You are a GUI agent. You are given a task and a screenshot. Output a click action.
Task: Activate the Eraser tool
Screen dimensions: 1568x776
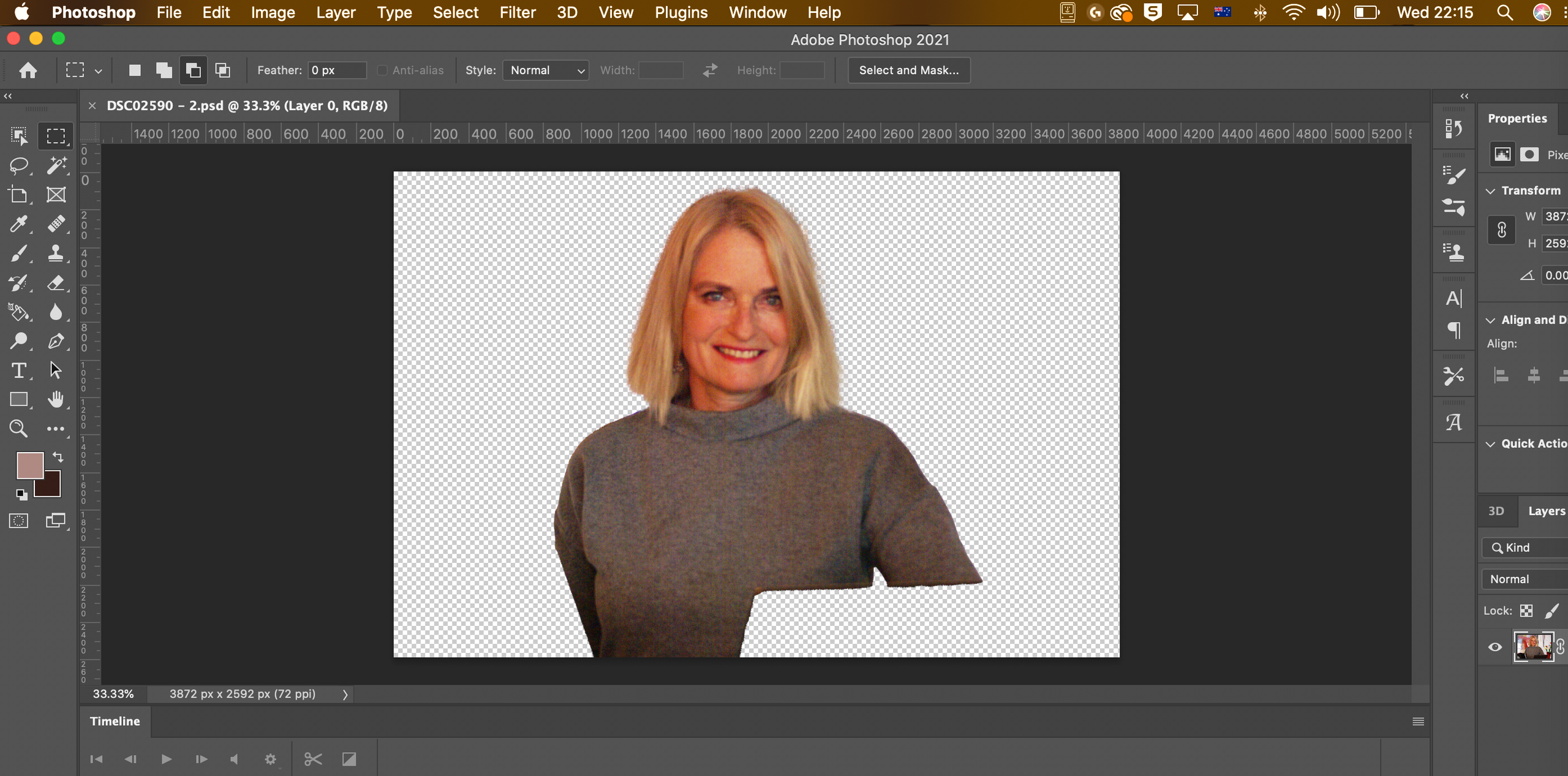56,283
